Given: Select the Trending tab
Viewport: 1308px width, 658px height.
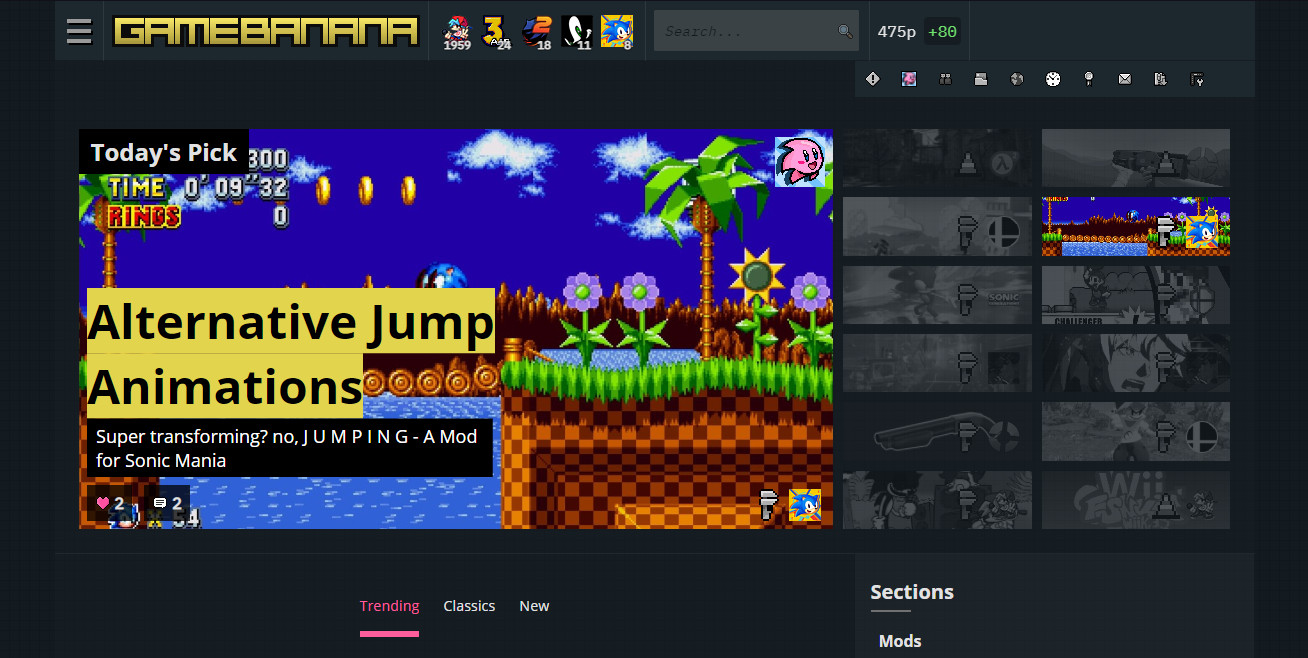Looking at the screenshot, I should point(389,605).
